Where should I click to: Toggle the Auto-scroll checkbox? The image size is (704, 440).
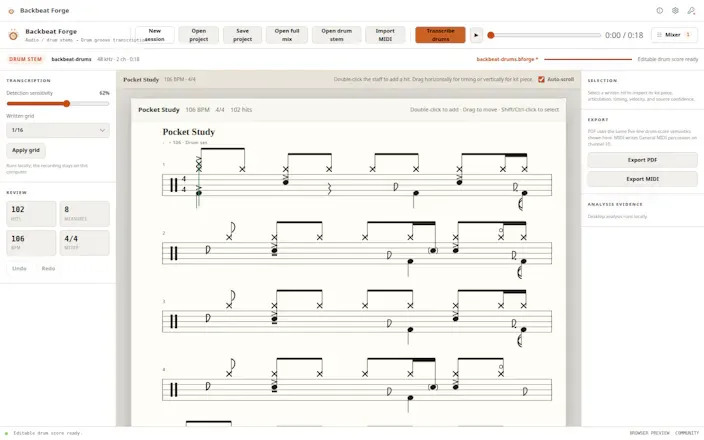541,79
